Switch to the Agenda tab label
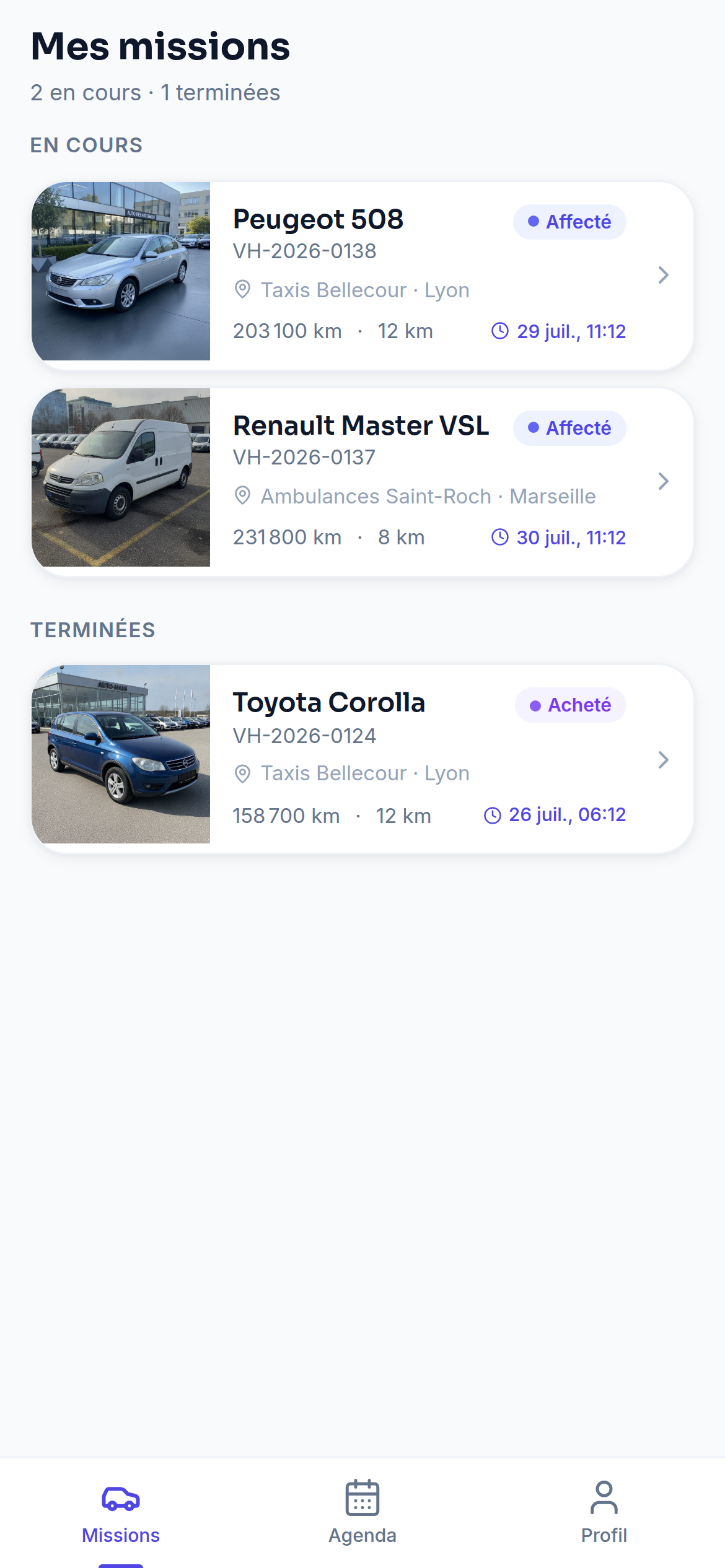Image resolution: width=725 pixels, height=1568 pixels. pyautogui.click(x=362, y=1535)
